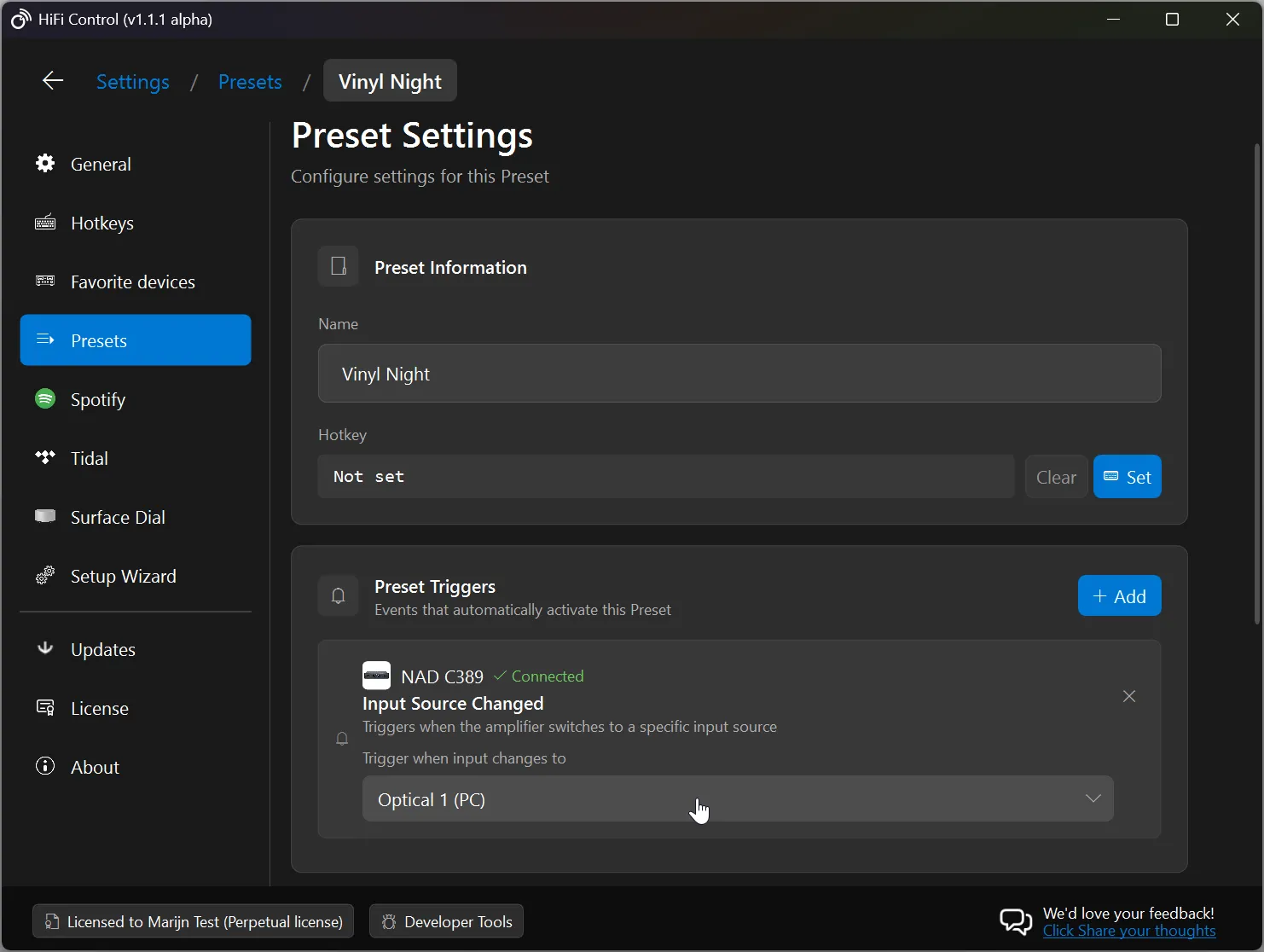Image resolution: width=1264 pixels, height=952 pixels.
Task: Click the Tidal icon in the sidebar
Action: (44, 458)
